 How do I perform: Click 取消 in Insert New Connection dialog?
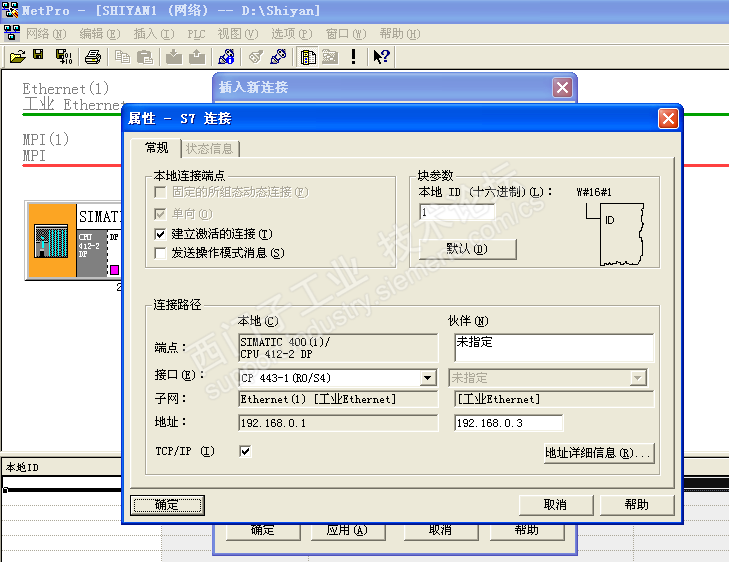click(441, 531)
